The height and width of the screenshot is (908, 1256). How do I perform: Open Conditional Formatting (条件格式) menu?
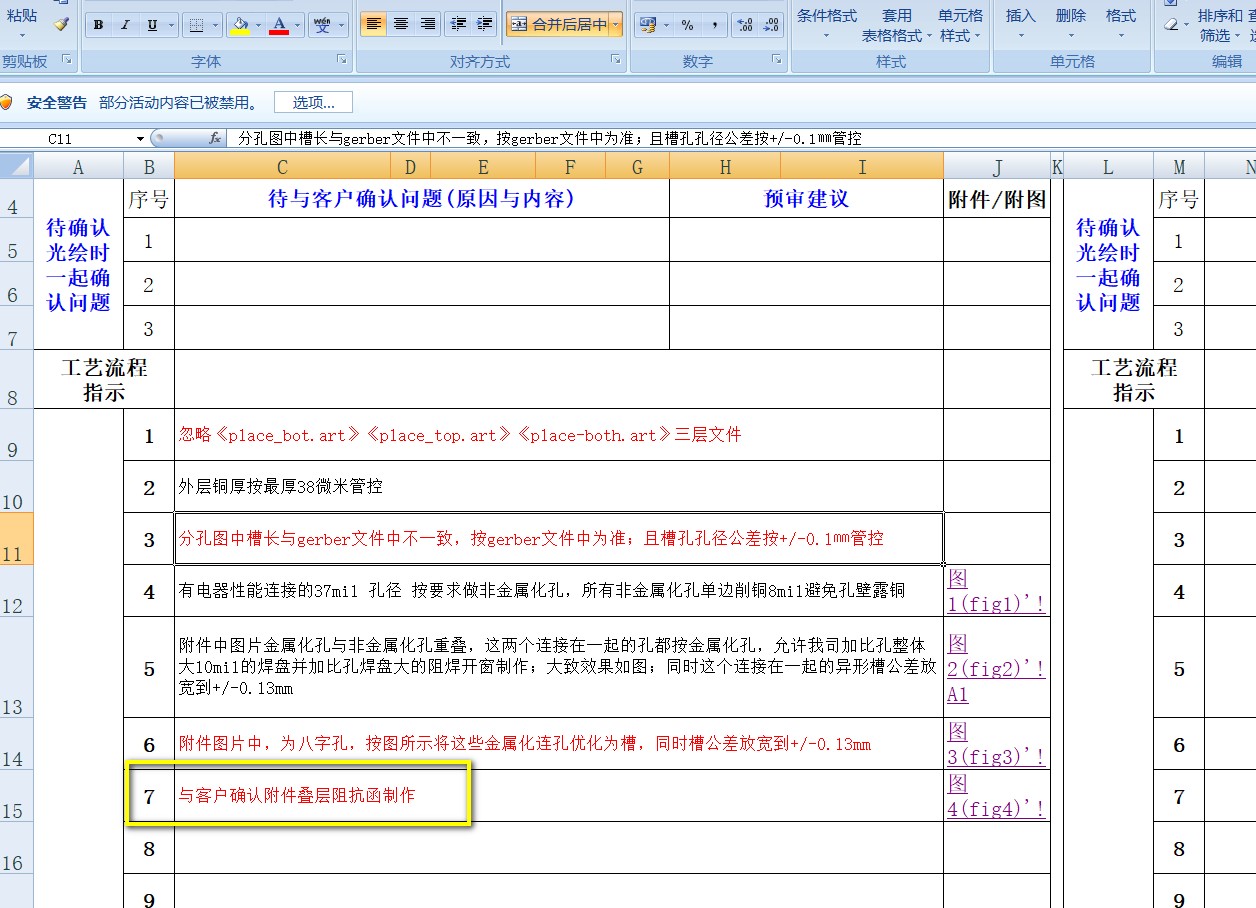click(827, 24)
